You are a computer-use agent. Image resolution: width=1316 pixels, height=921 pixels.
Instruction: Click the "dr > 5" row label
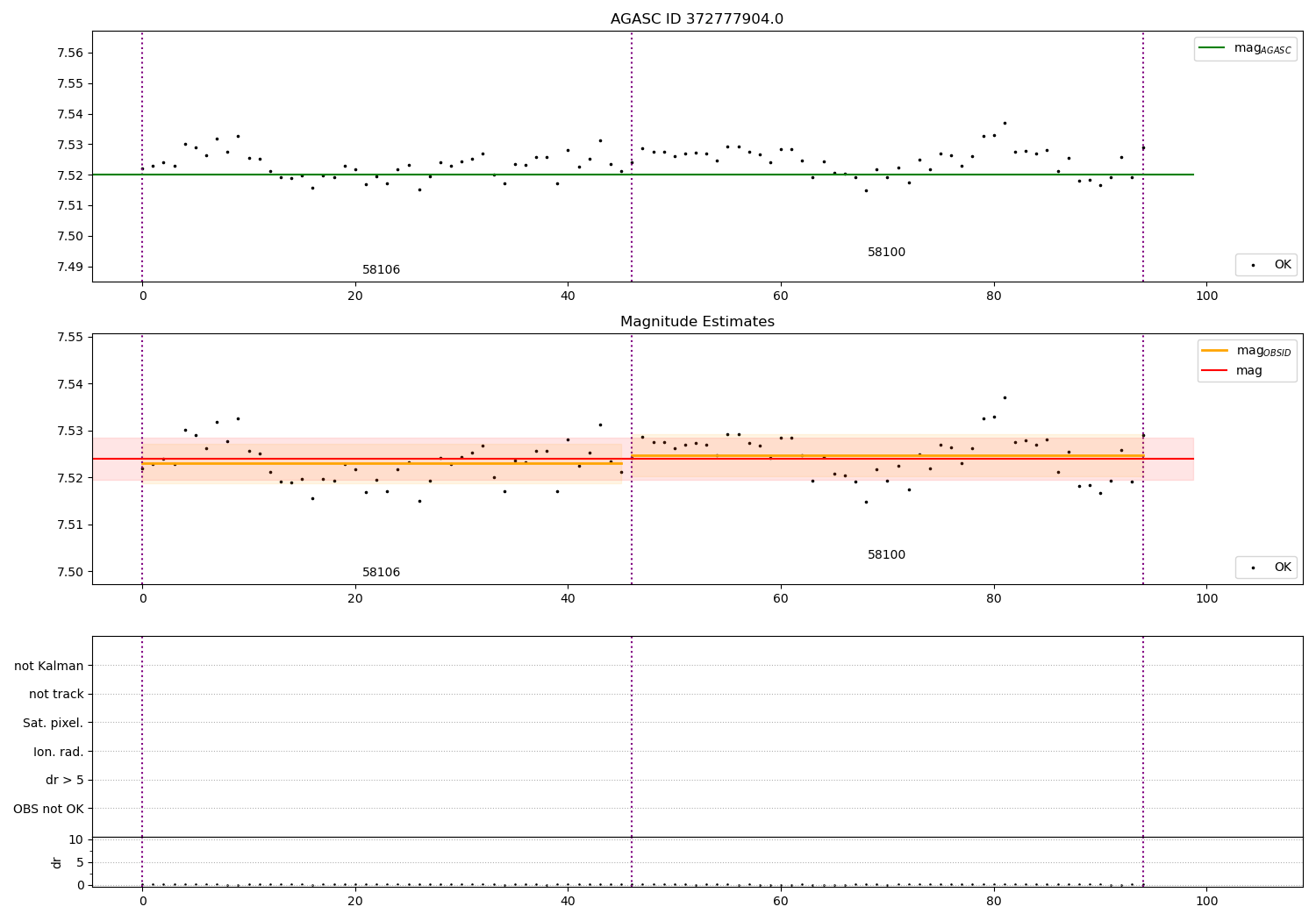[65, 780]
